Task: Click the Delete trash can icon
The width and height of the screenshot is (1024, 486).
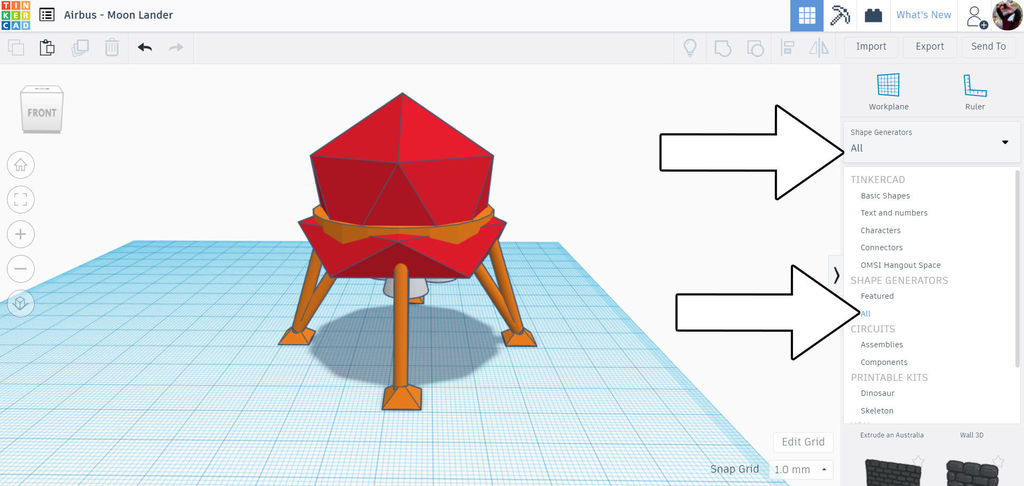Action: (112, 47)
